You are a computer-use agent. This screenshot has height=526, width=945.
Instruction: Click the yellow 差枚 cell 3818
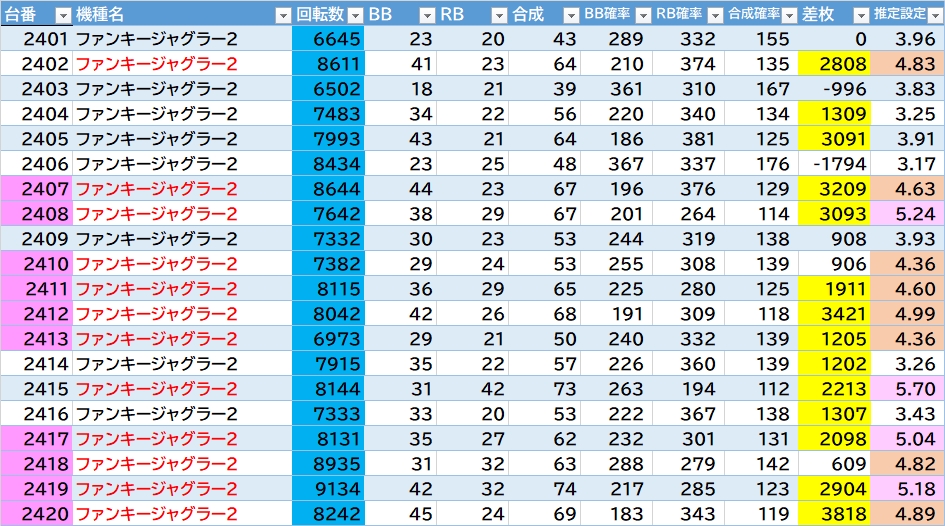835,514
